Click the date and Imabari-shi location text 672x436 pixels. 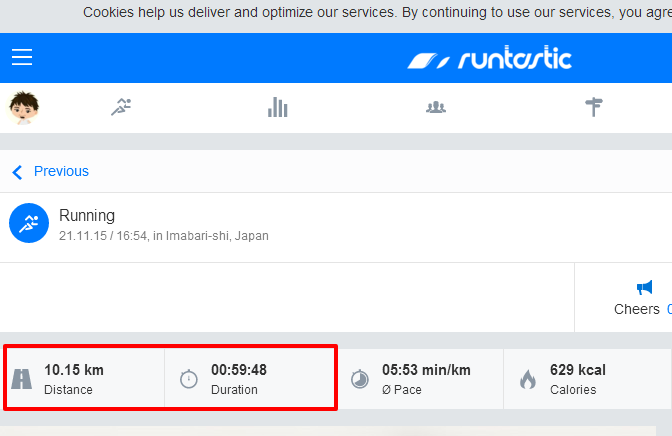tap(164, 236)
